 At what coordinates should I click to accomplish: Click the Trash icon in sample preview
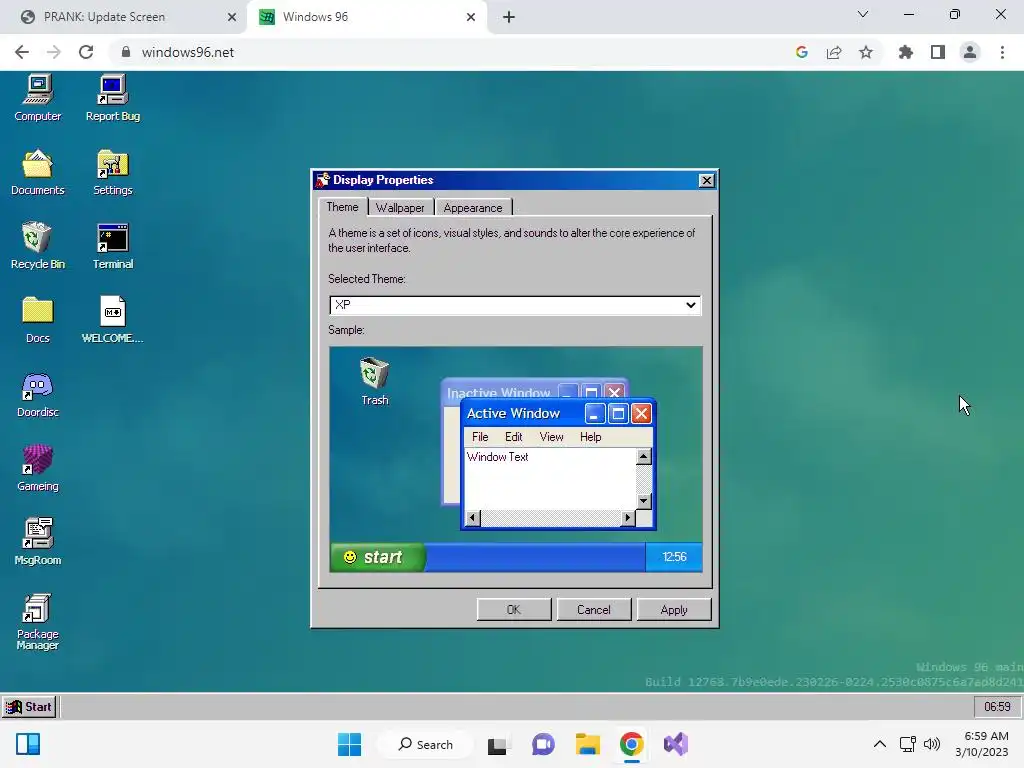[375, 381]
